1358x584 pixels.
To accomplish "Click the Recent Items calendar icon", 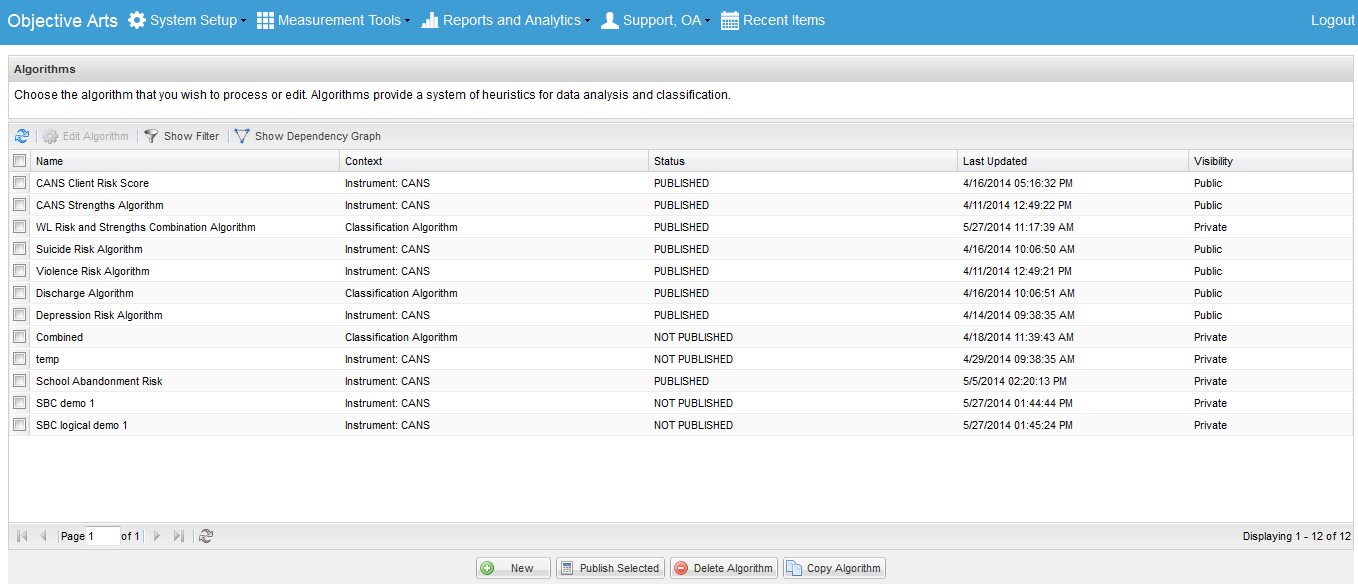I will pos(730,20).
